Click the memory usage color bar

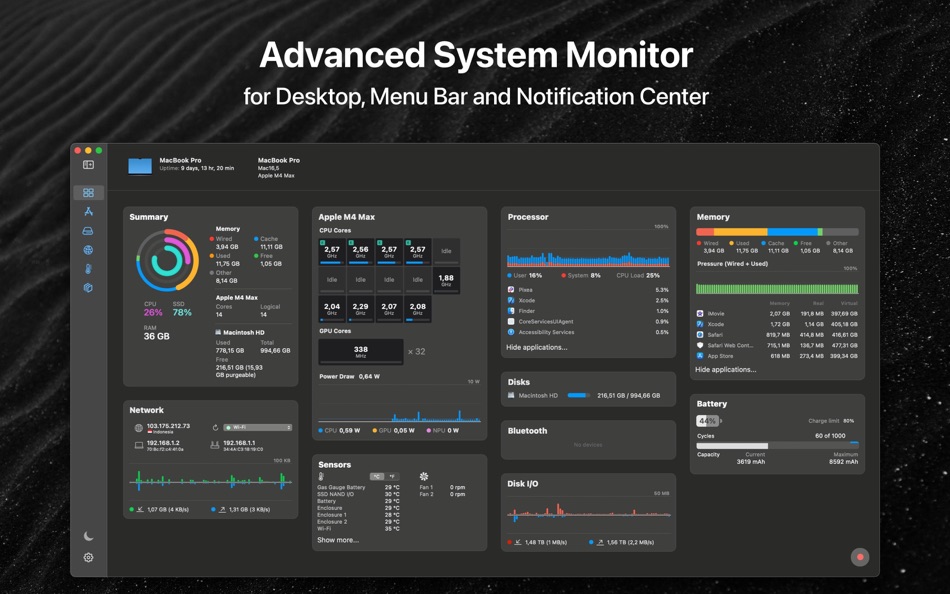point(777,232)
